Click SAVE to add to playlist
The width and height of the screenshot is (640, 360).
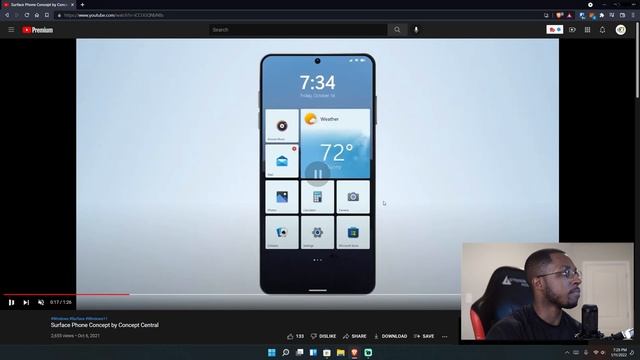click(424, 336)
